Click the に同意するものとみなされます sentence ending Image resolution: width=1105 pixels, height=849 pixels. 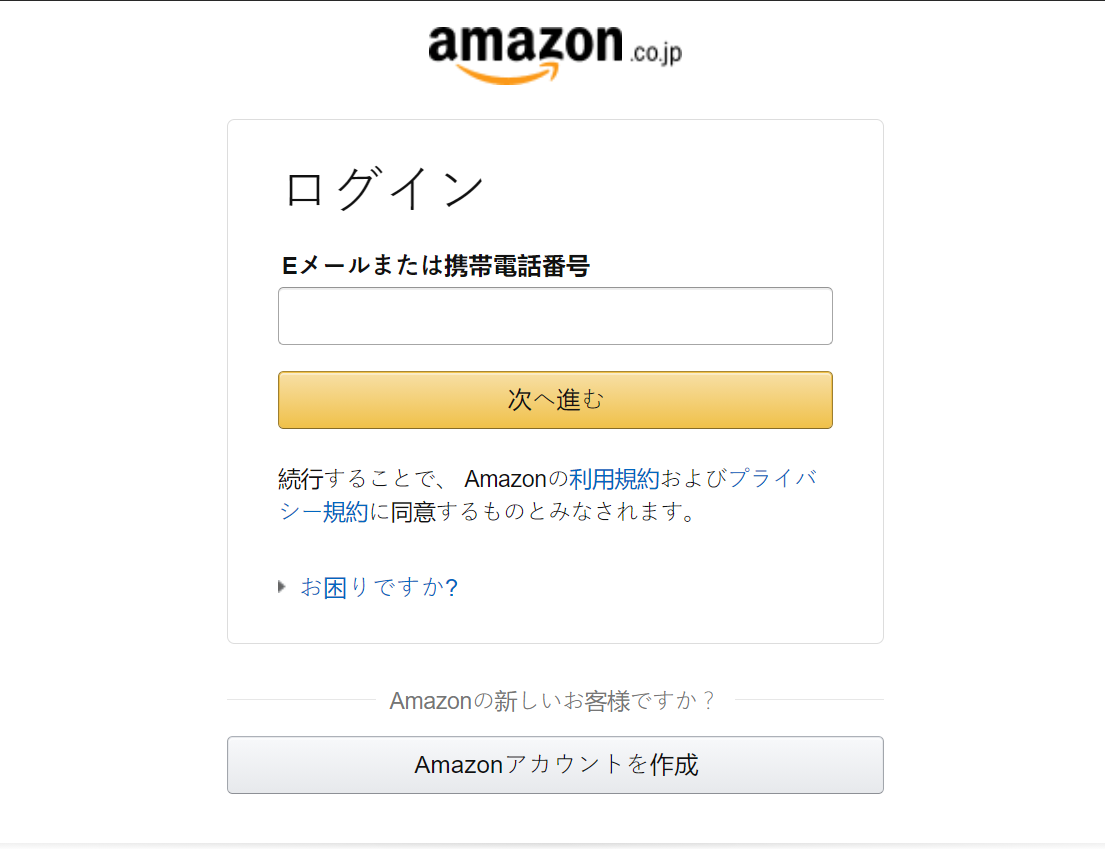tap(533, 512)
